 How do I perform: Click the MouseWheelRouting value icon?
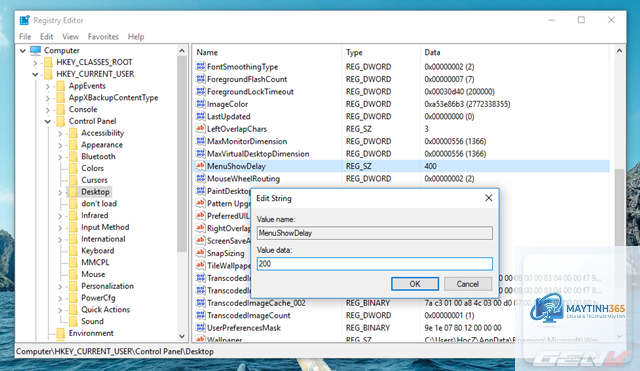pos(200,178)
